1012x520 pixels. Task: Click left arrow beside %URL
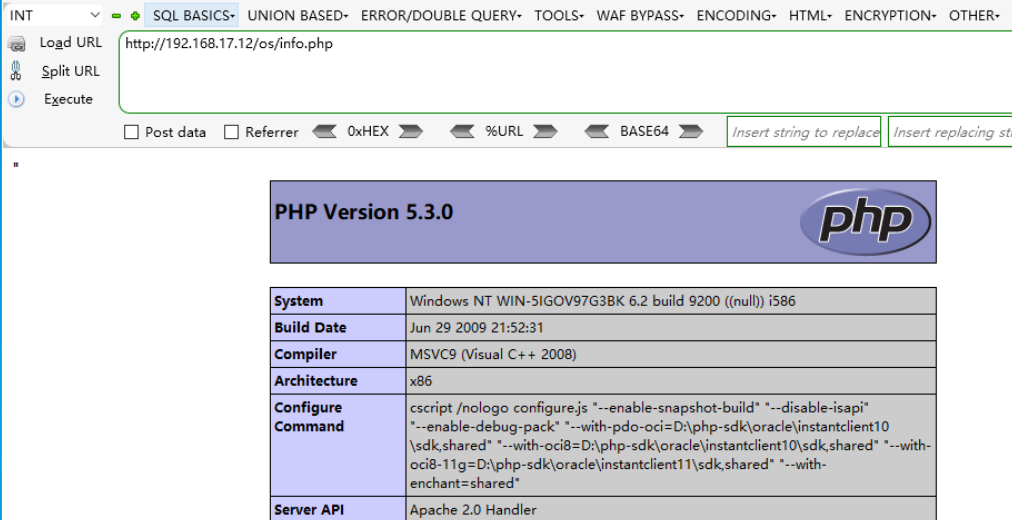pos(462,132)
